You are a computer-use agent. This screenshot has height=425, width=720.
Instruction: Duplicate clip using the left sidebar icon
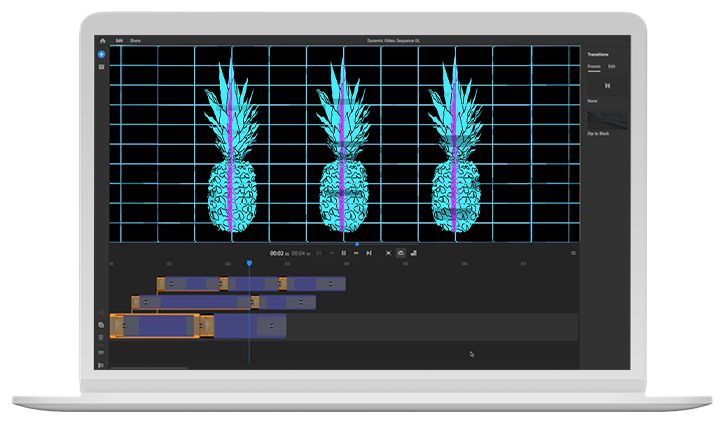(x=101, y=325)
